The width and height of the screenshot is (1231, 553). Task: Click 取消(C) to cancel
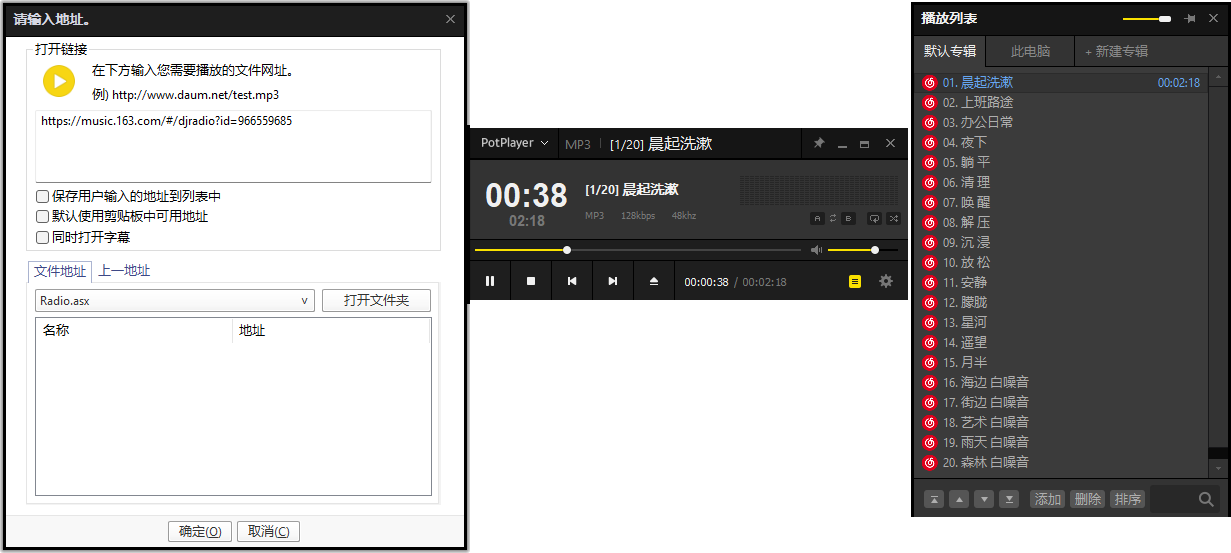269,532
